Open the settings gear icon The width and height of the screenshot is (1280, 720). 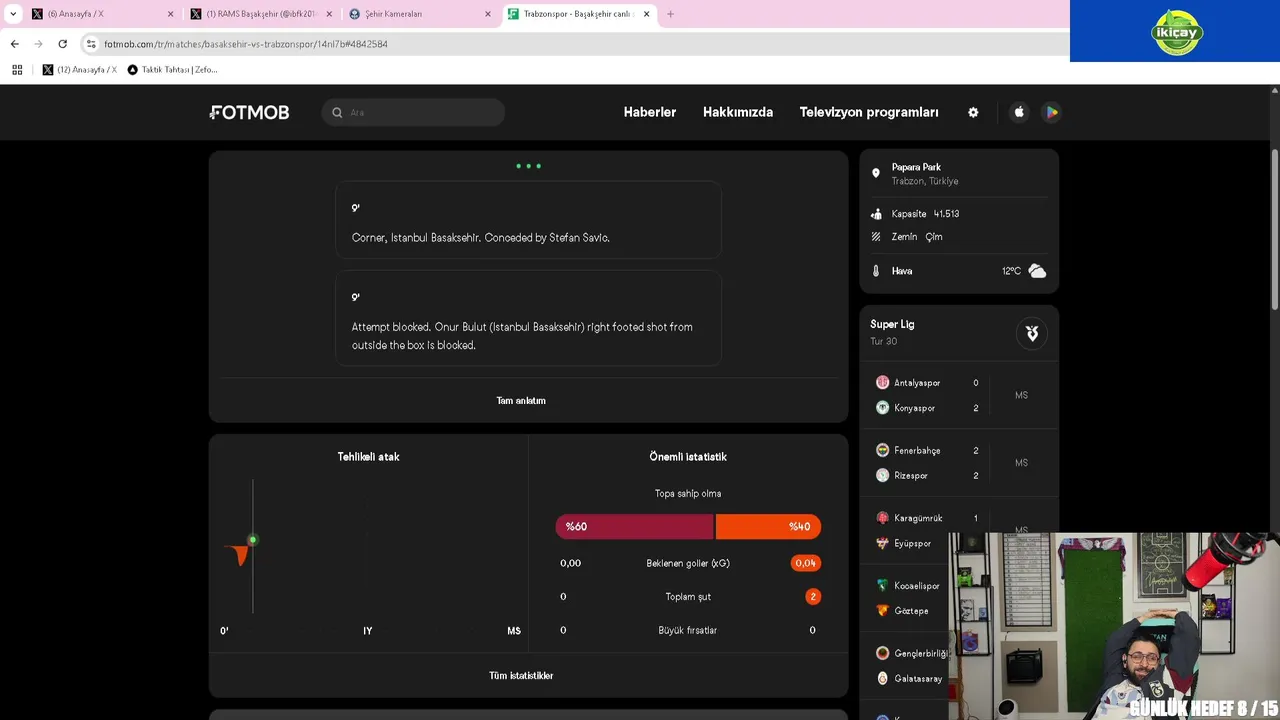click(973, 112)
